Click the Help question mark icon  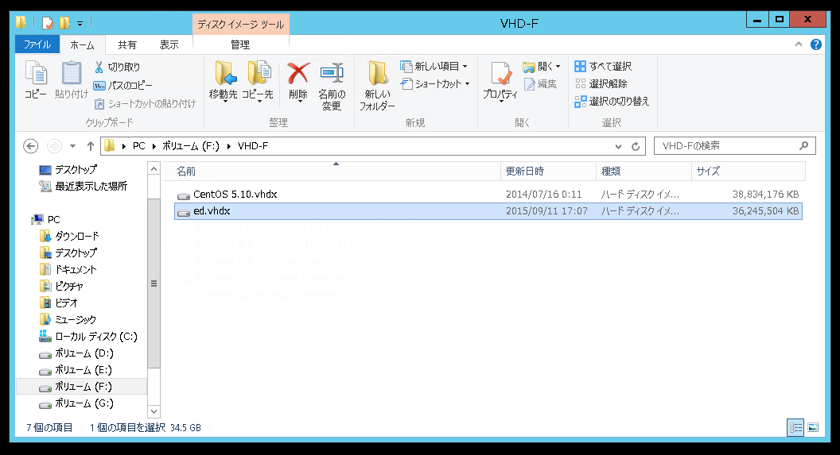point(816,44)
